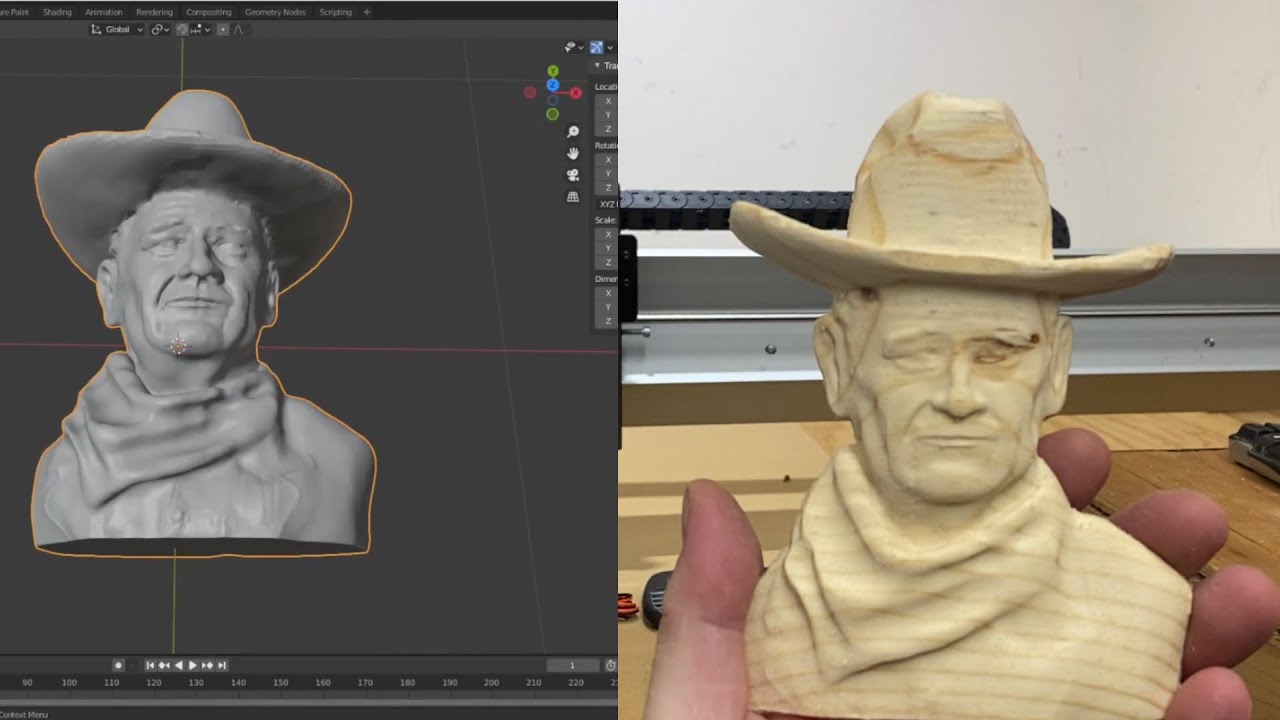Click the current frame number field
This screenshot has width=1280, height=720.
(572, 665)
